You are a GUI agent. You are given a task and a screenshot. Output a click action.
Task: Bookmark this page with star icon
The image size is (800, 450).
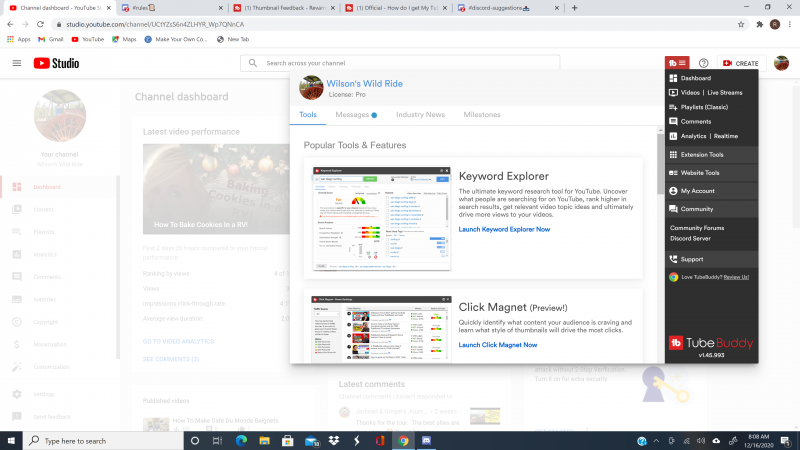coord(742,24)
